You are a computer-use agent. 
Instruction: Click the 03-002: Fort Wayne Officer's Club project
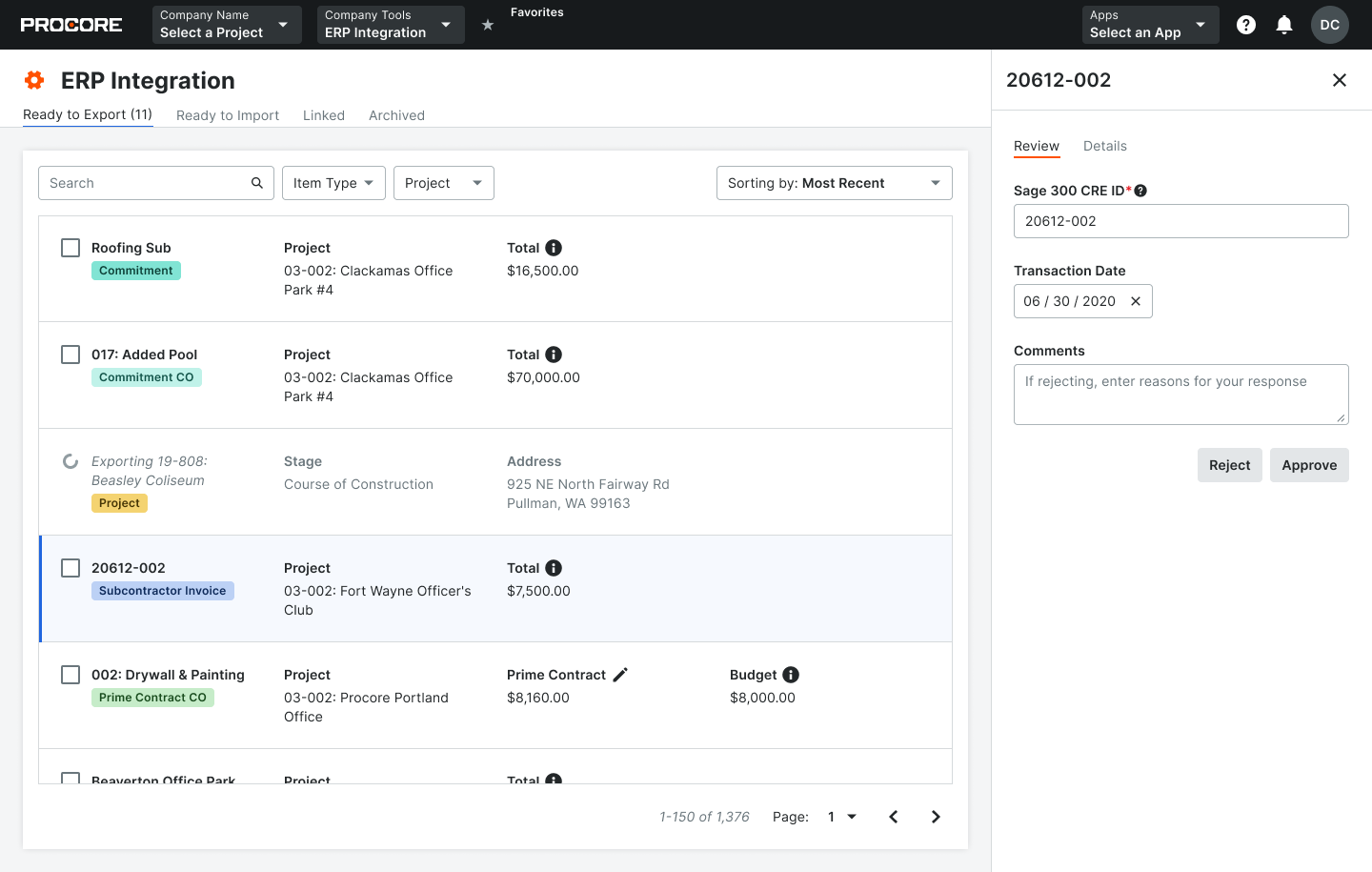pyautogui.click(x=377, y=600)
